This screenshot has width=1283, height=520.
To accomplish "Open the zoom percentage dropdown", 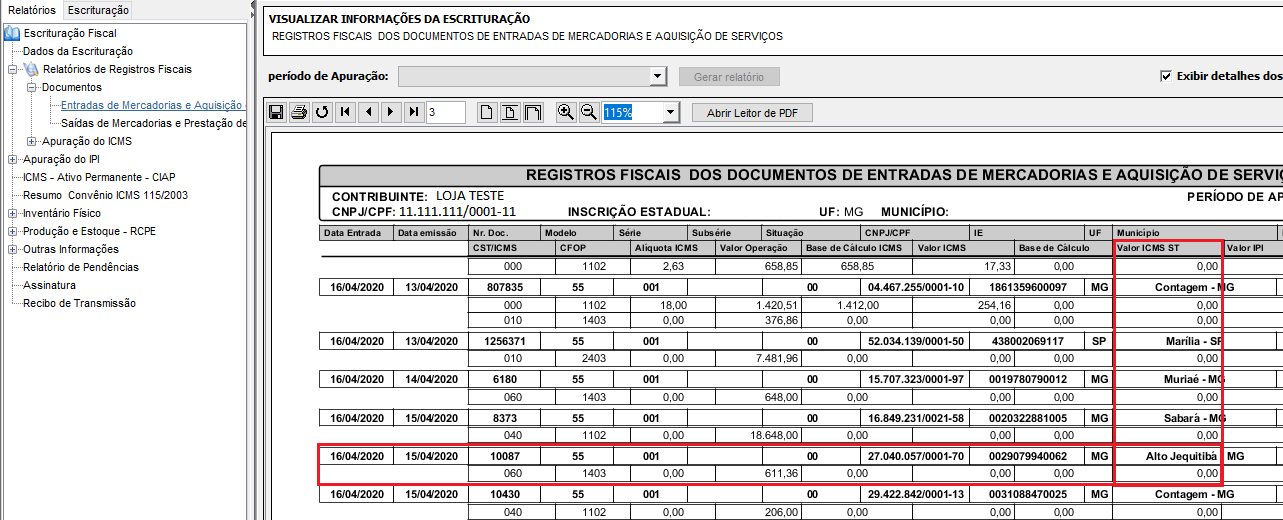I will [670, 112].
